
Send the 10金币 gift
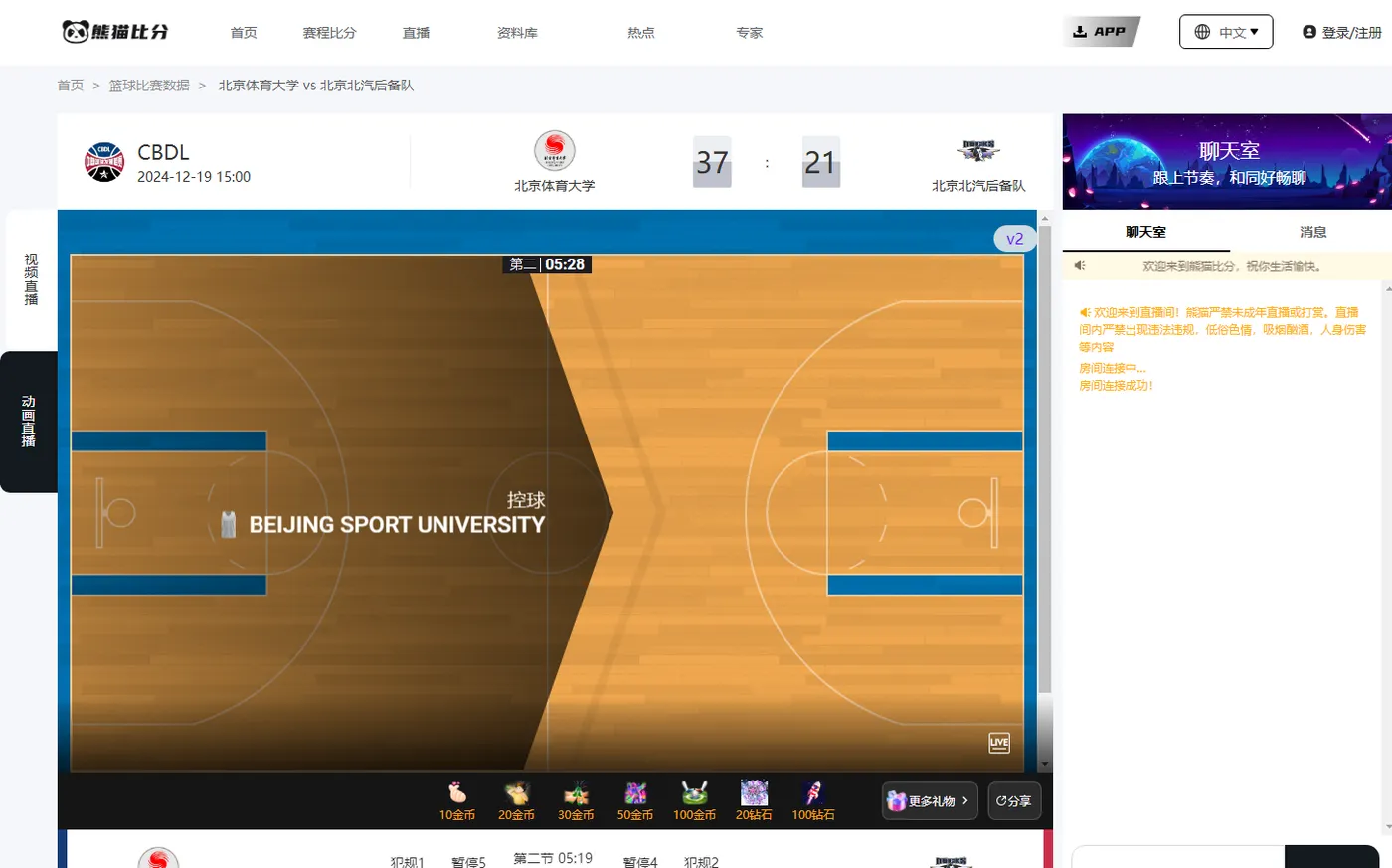tap(457, 800)
